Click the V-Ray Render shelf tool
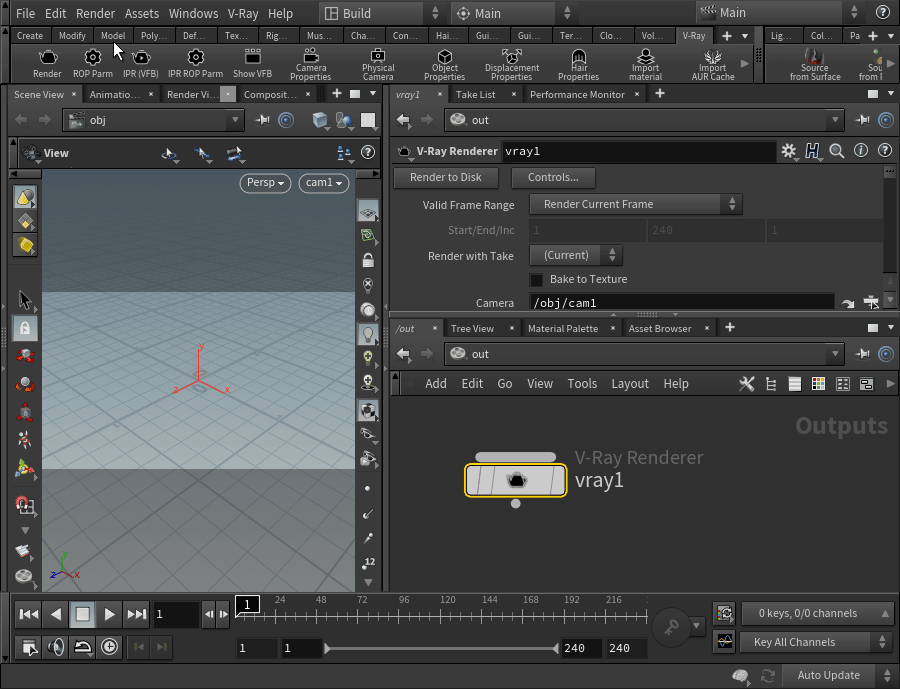Screen dimensions: 900x689 47,64
